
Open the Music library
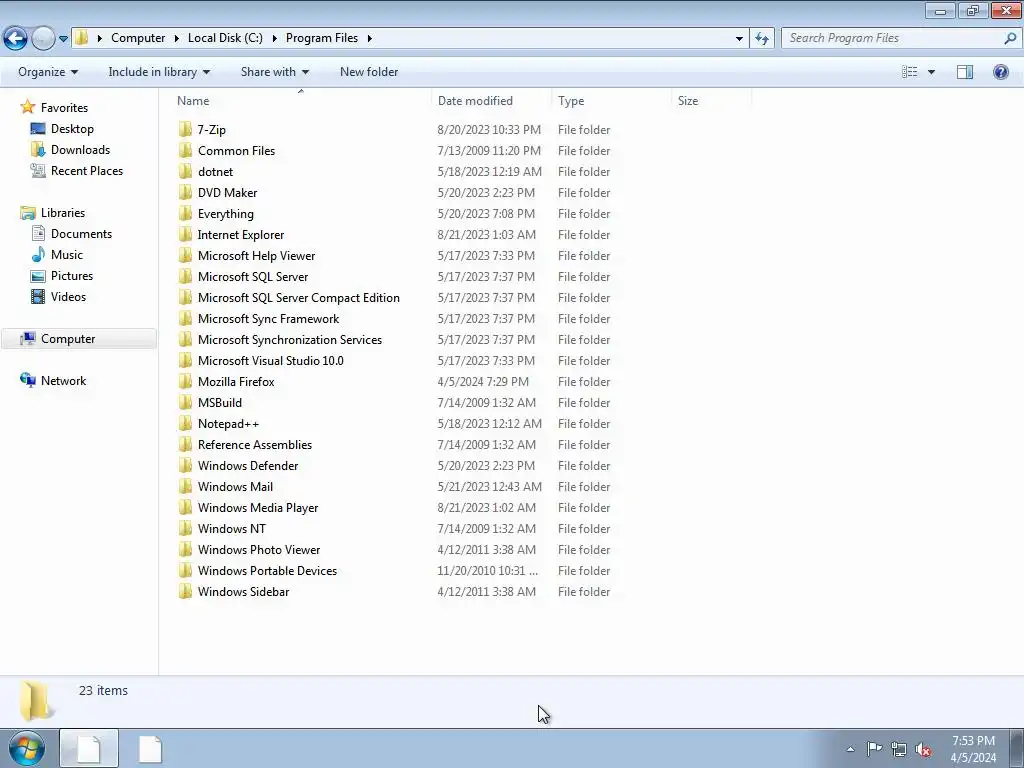click(x=67, y=255)
